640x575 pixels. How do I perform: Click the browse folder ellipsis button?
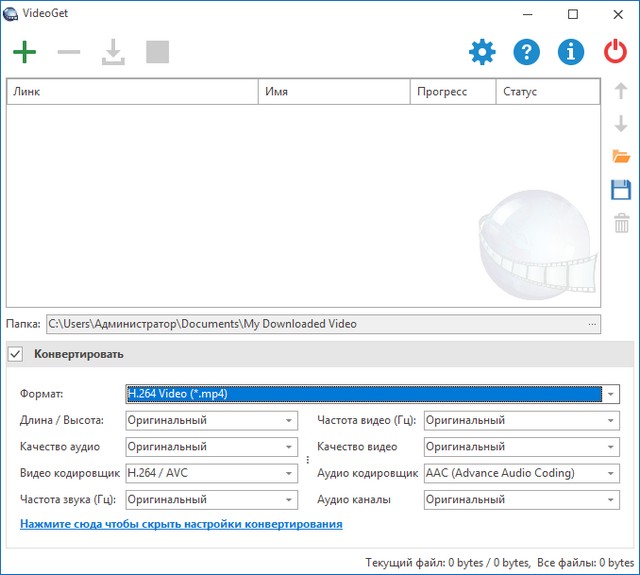[x=592, y=324]
